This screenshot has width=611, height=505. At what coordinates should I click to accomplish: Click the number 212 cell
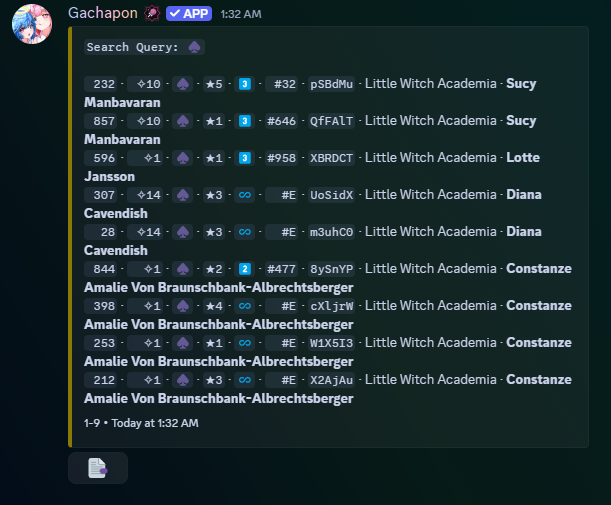tap(101, 380)
